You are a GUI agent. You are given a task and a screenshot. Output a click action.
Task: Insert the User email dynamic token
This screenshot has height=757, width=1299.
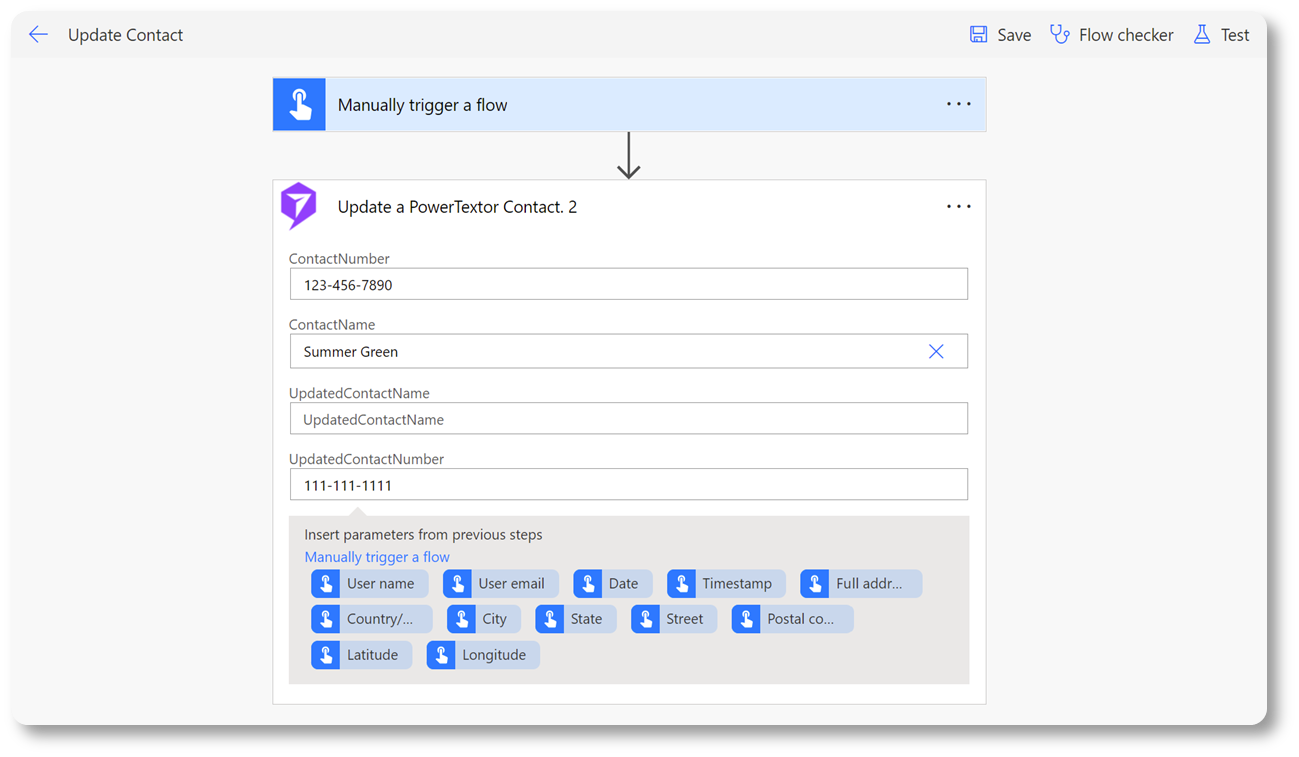pos(500,584)
